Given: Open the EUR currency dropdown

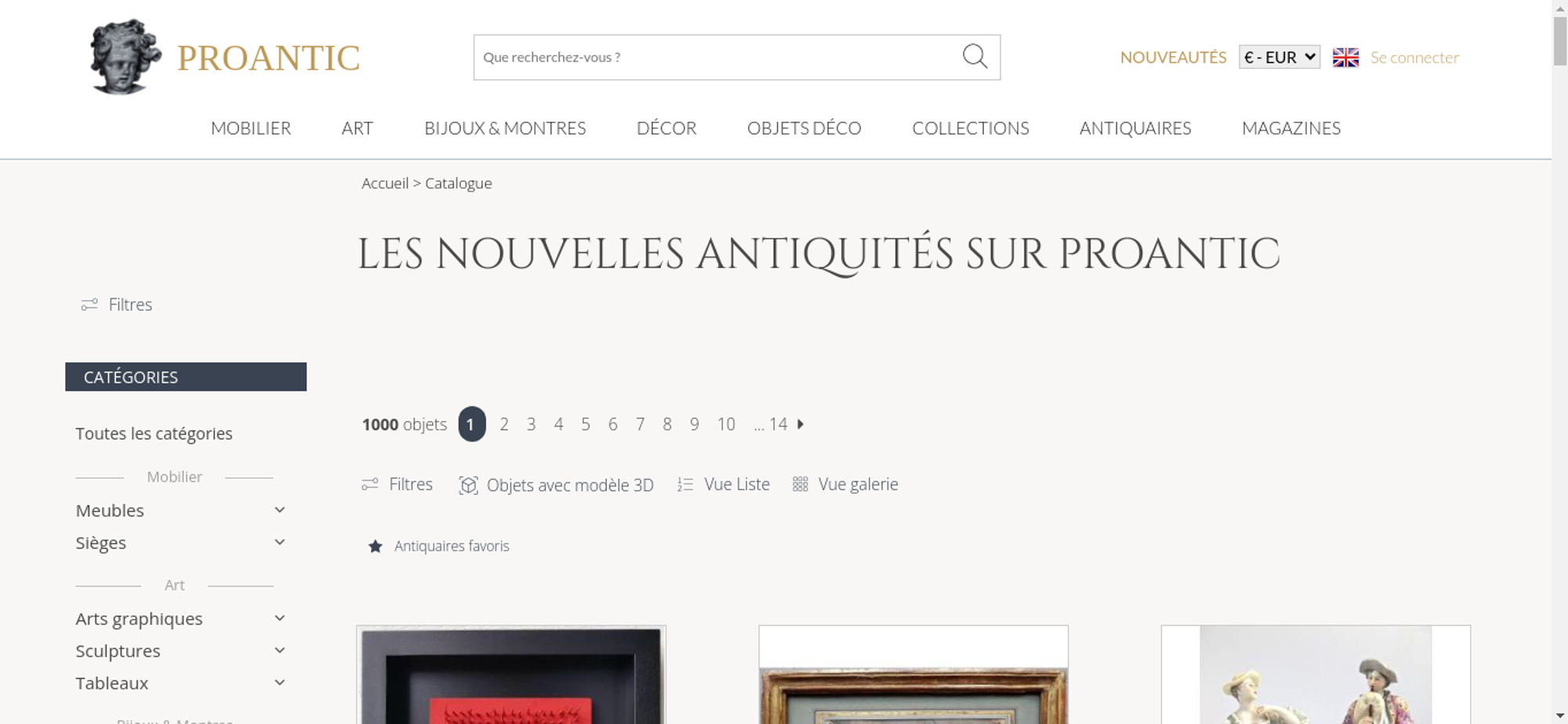Looking at the screenshot, I should pos(1279,57).
